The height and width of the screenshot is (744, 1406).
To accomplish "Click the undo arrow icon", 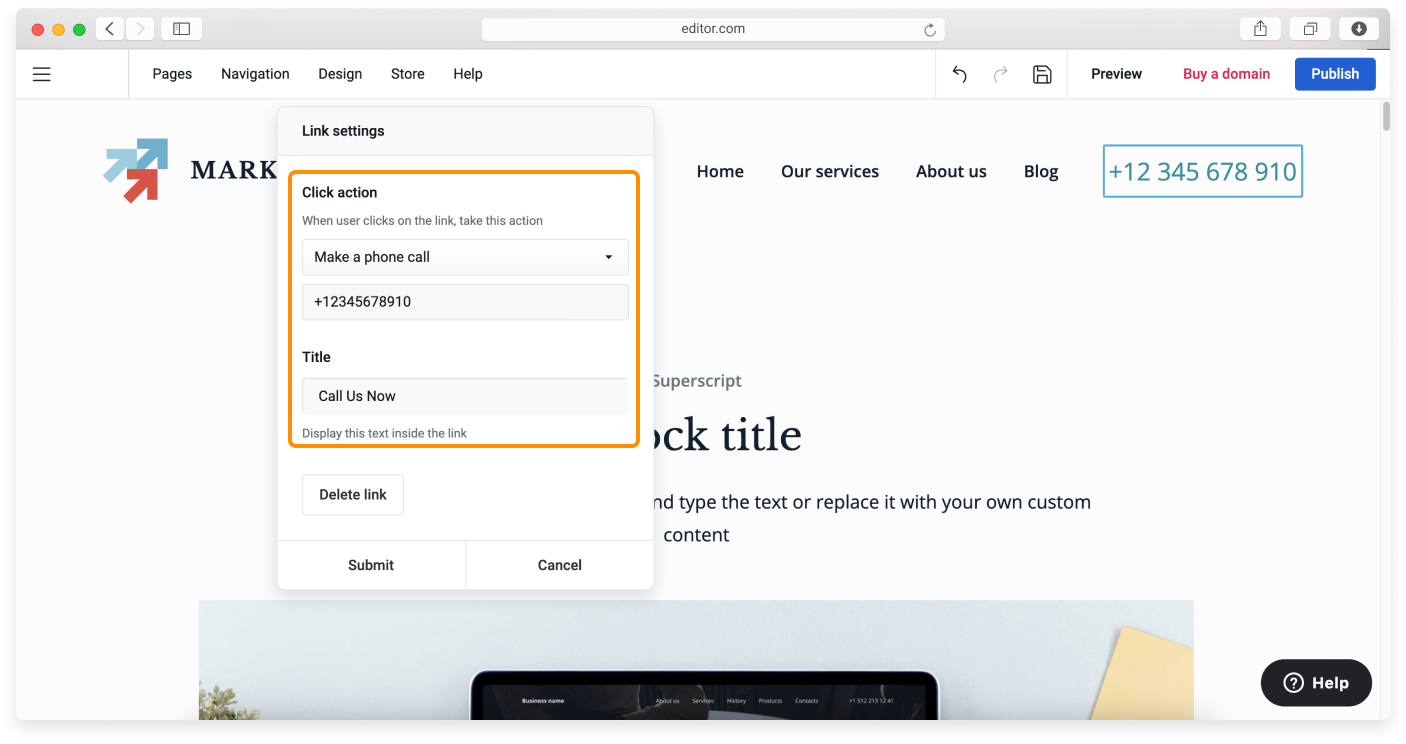I will click(959, 74).
